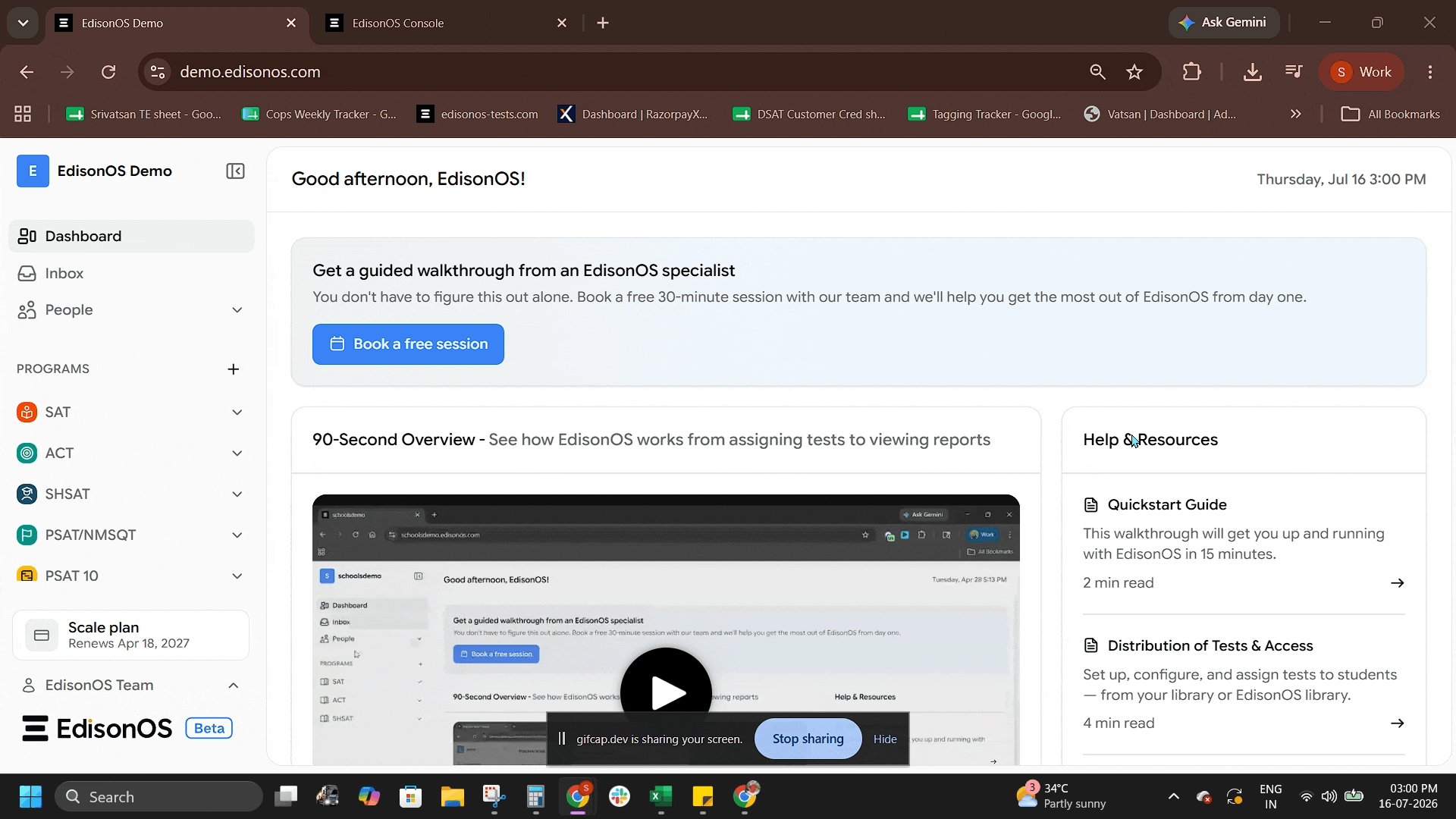Click Book a free session button
This screenshot has height=819, width=1456.
[408, 344]
